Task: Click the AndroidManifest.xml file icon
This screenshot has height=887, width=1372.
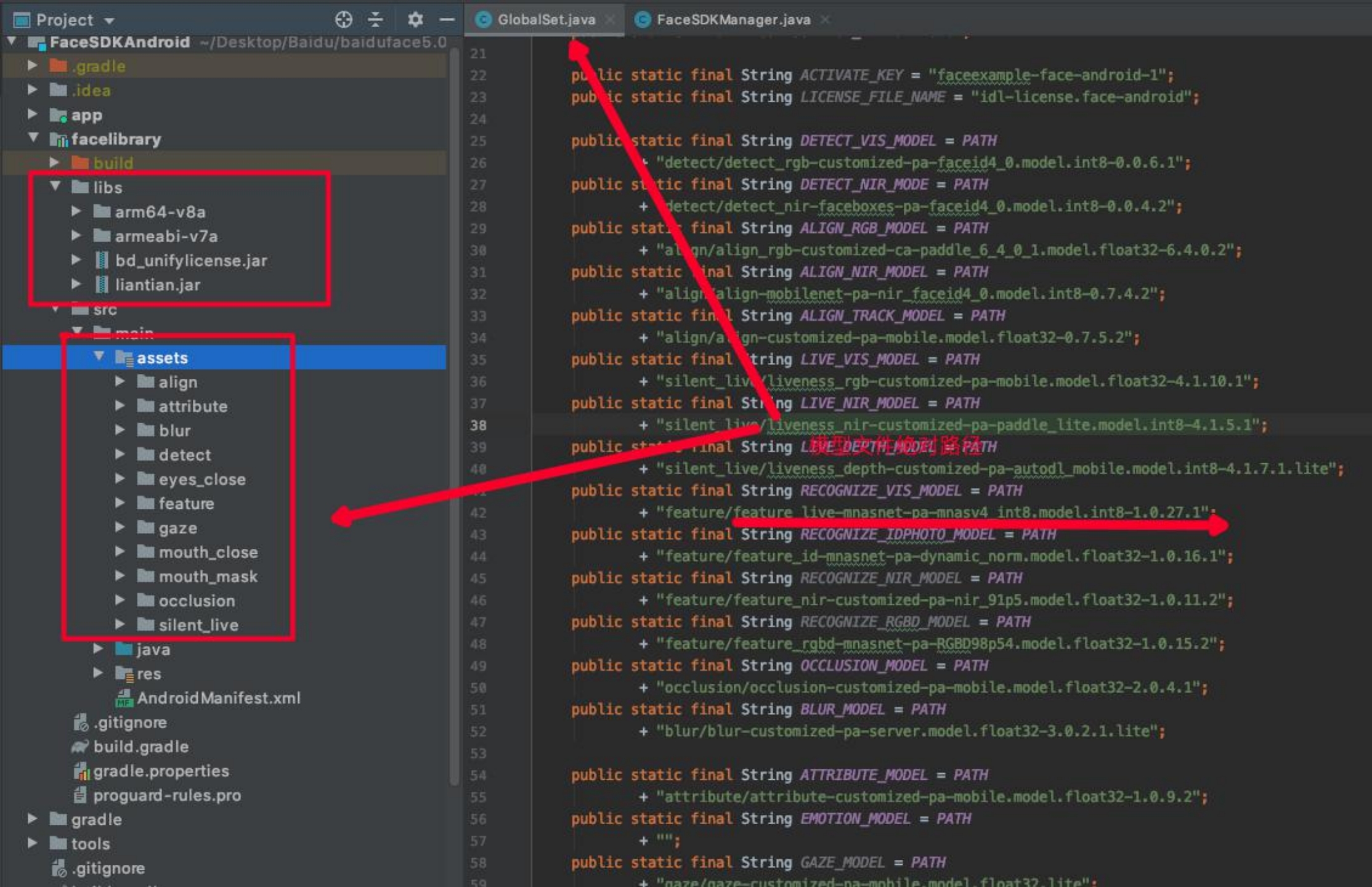Action: (124, 698)
